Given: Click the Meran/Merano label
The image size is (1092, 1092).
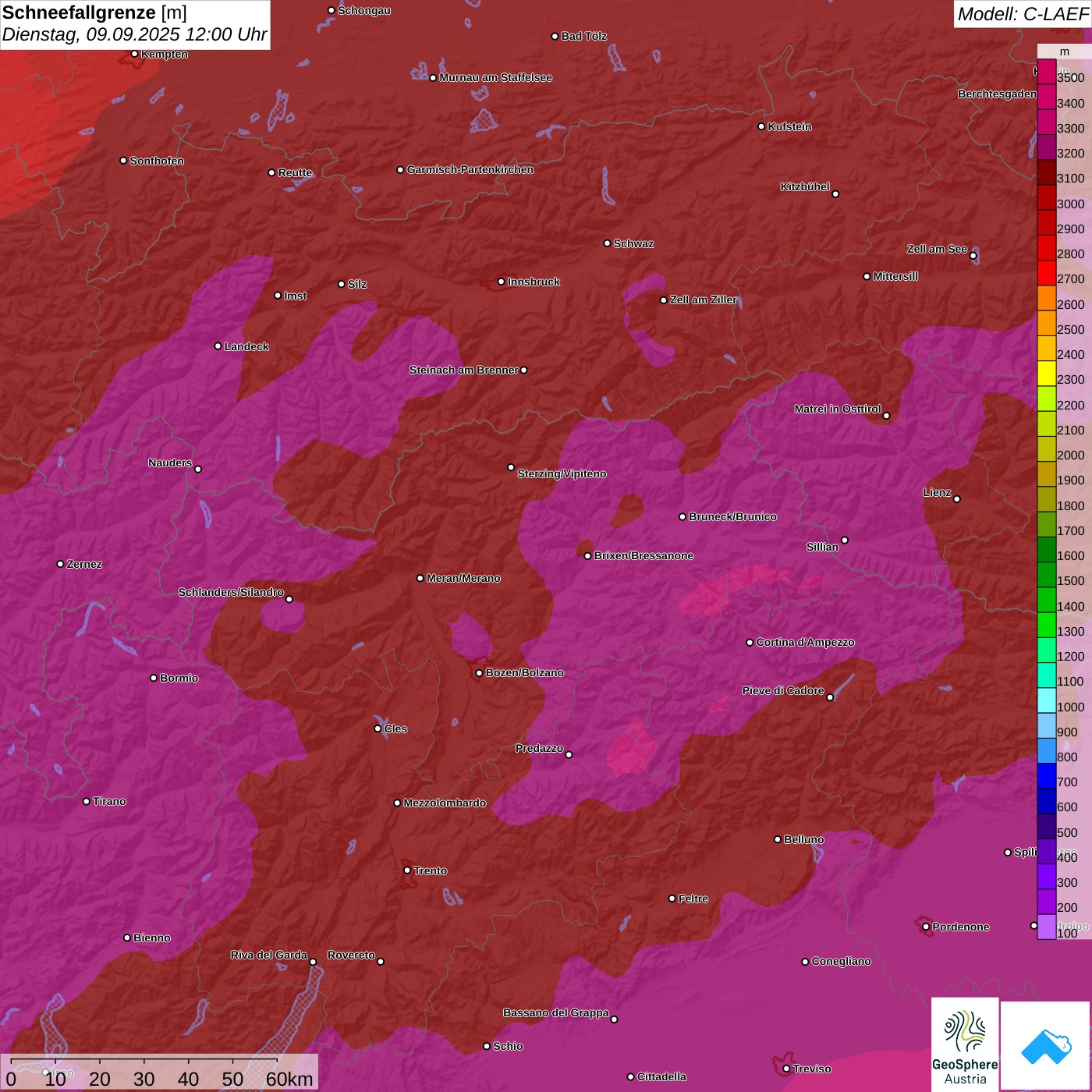Looking at the screenshot, I should coord(463,578).
